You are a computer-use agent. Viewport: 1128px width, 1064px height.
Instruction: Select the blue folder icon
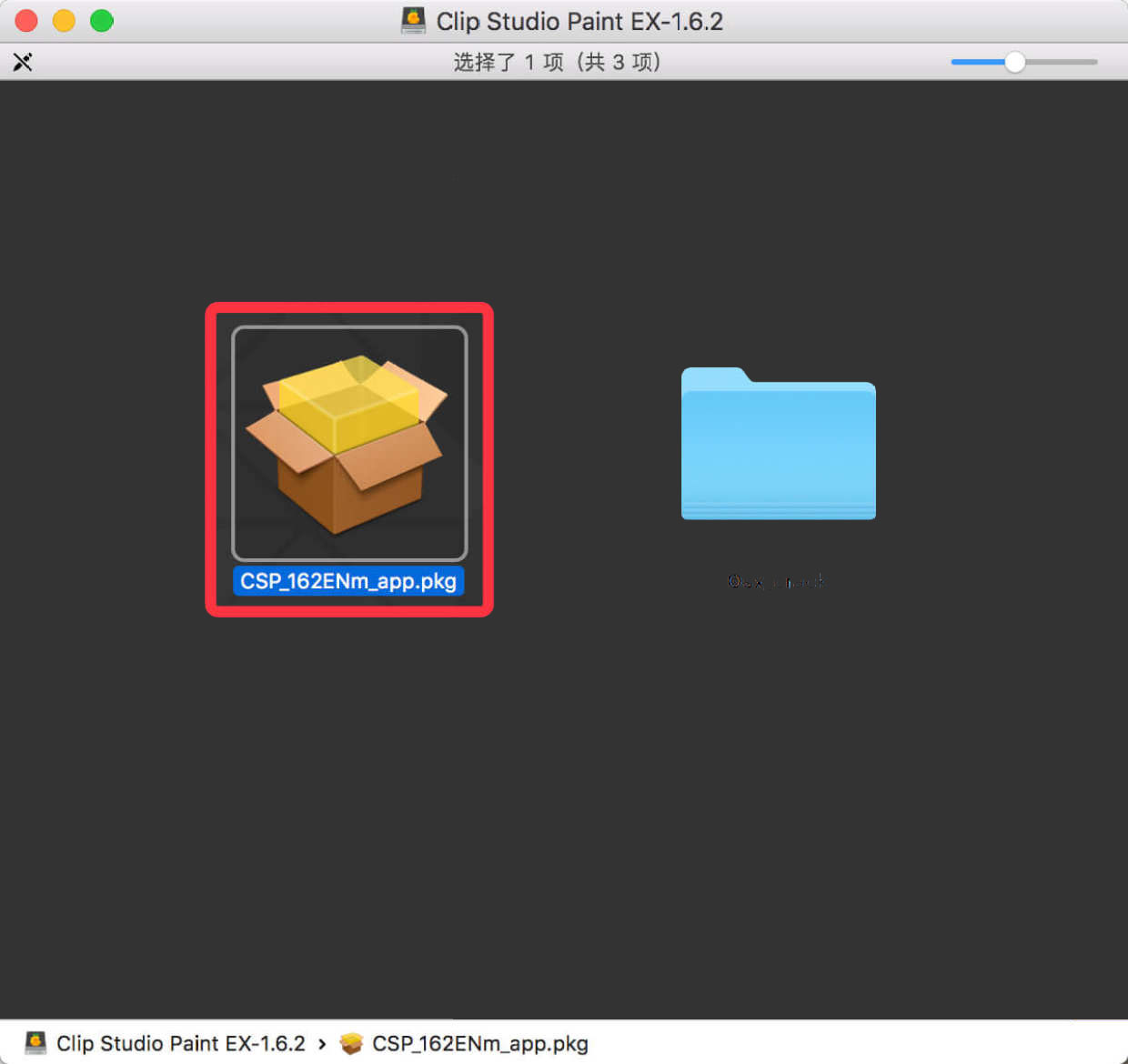pos(779,444)
